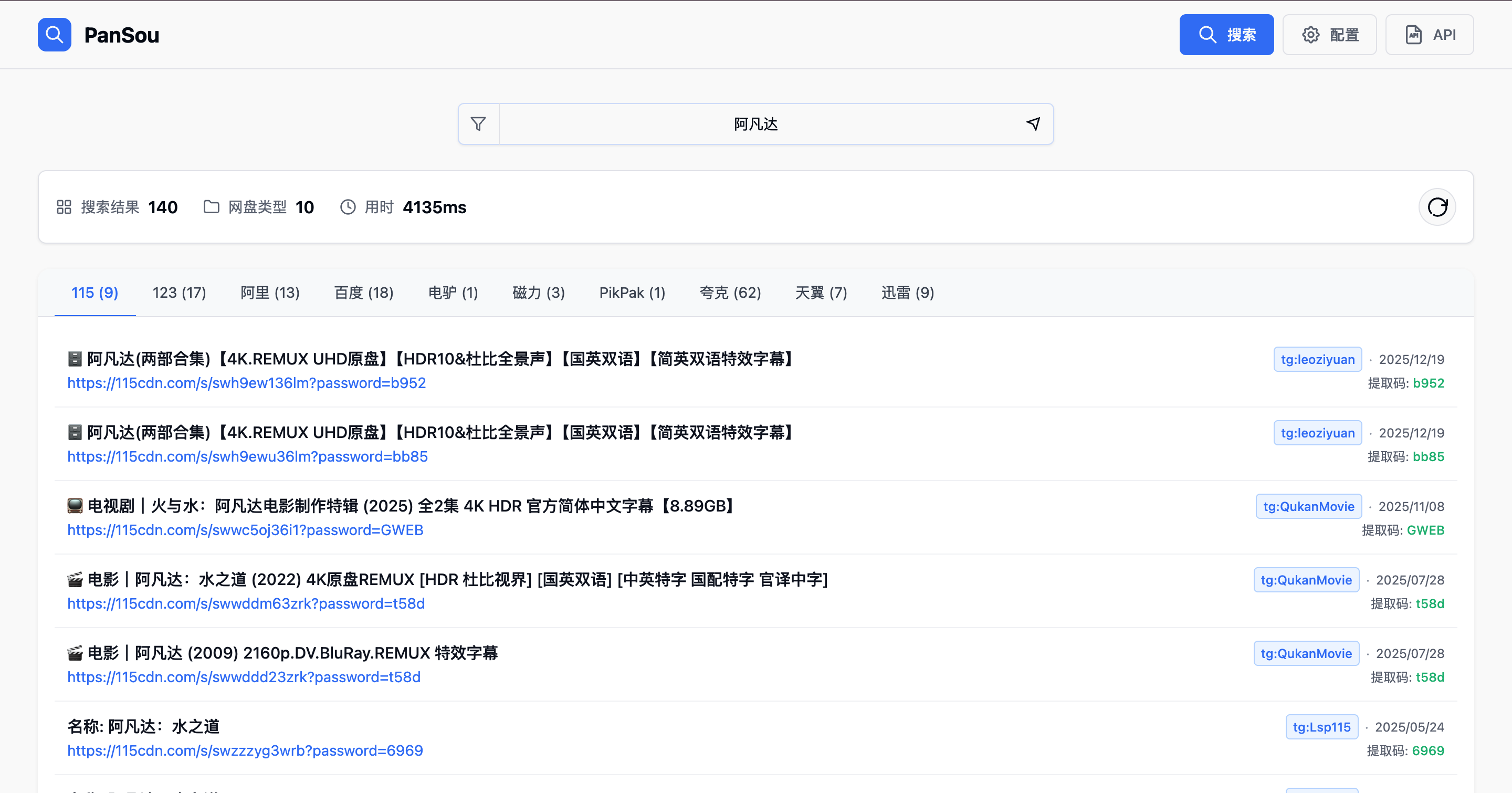Open the PikPak (1) tab

(x=632, y=293)
